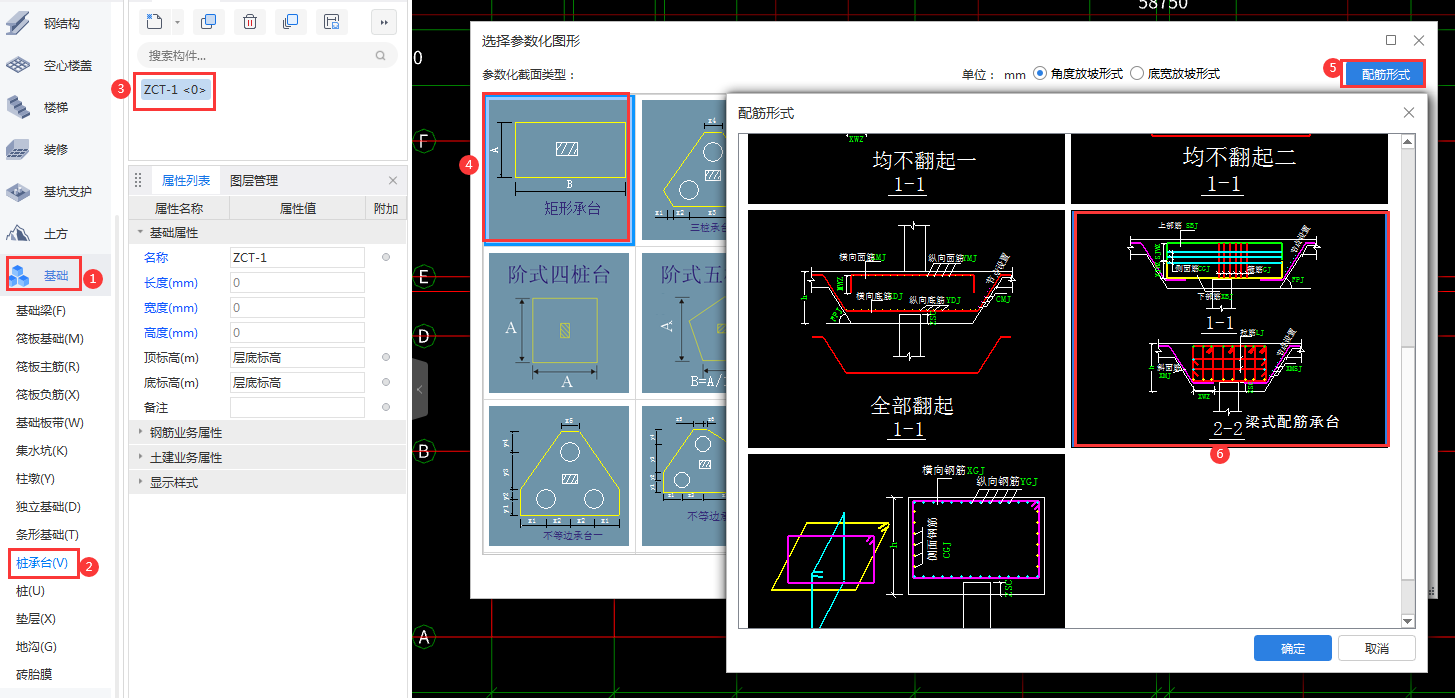This screenshot has height=698, width=1455.
Task: Select 基础梁(F) in the foundation list
Action: tap(41, 311)
